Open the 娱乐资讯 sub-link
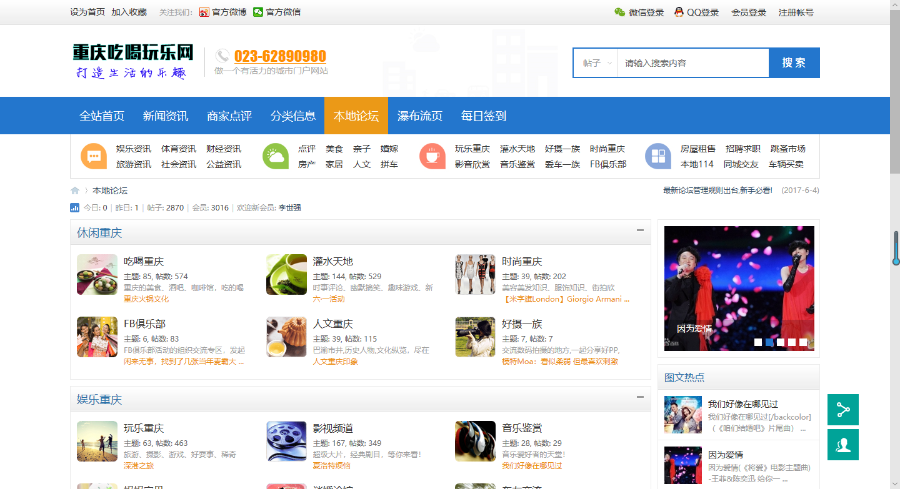The image size is (900, 489). pos(133,149)
